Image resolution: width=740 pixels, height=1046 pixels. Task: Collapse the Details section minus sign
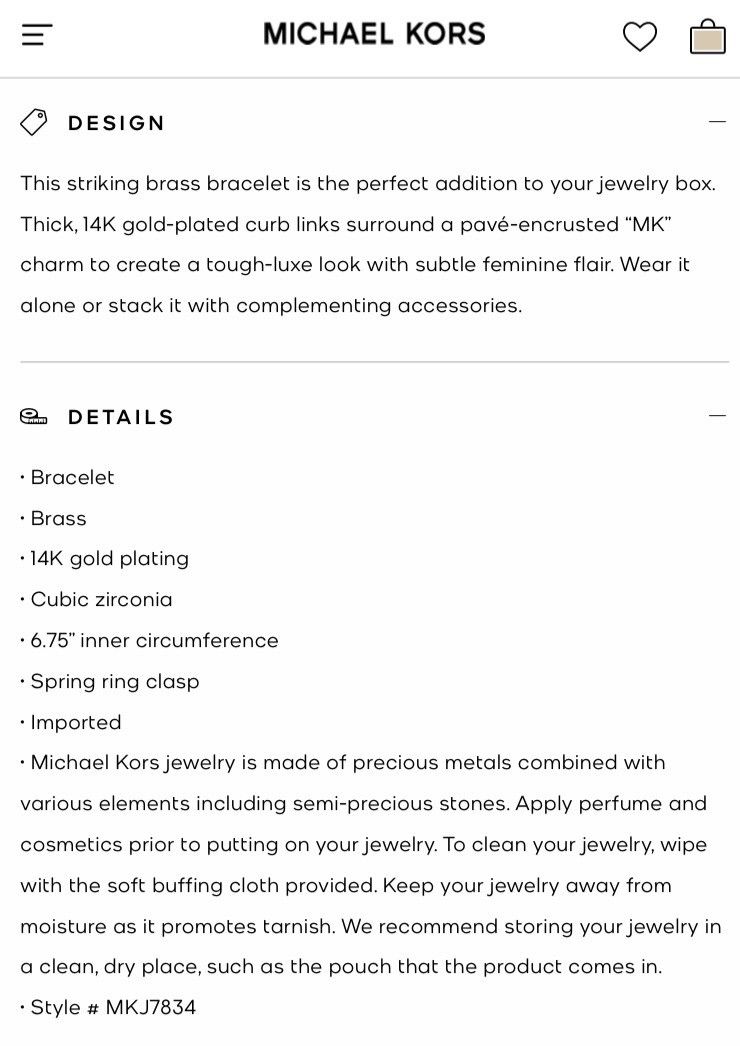click(717, 415)
